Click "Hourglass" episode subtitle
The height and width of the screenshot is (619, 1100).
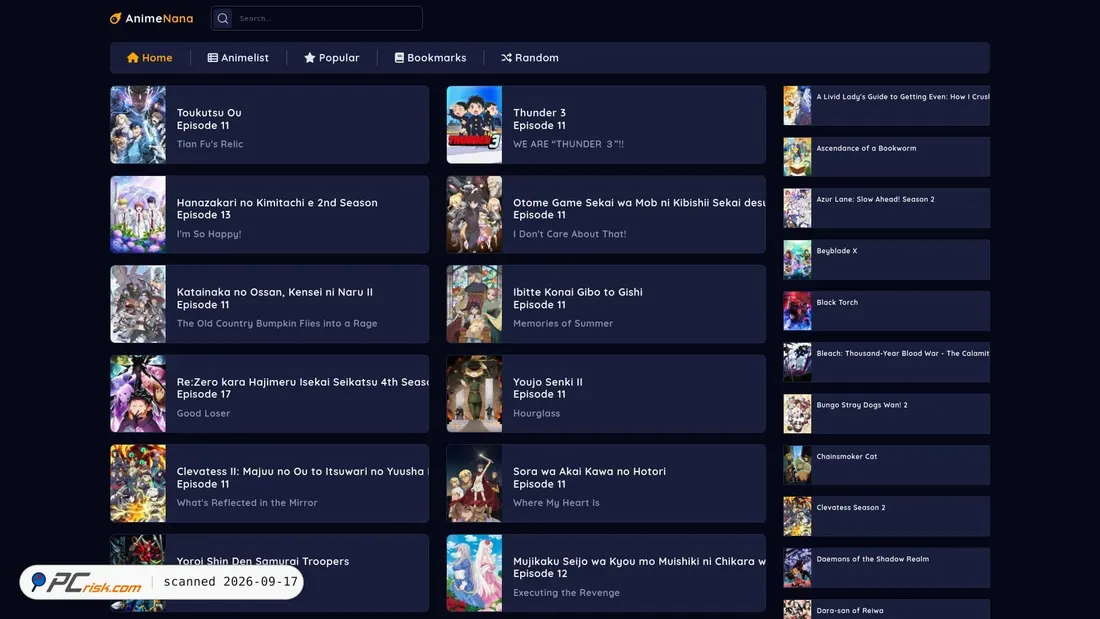537,413
